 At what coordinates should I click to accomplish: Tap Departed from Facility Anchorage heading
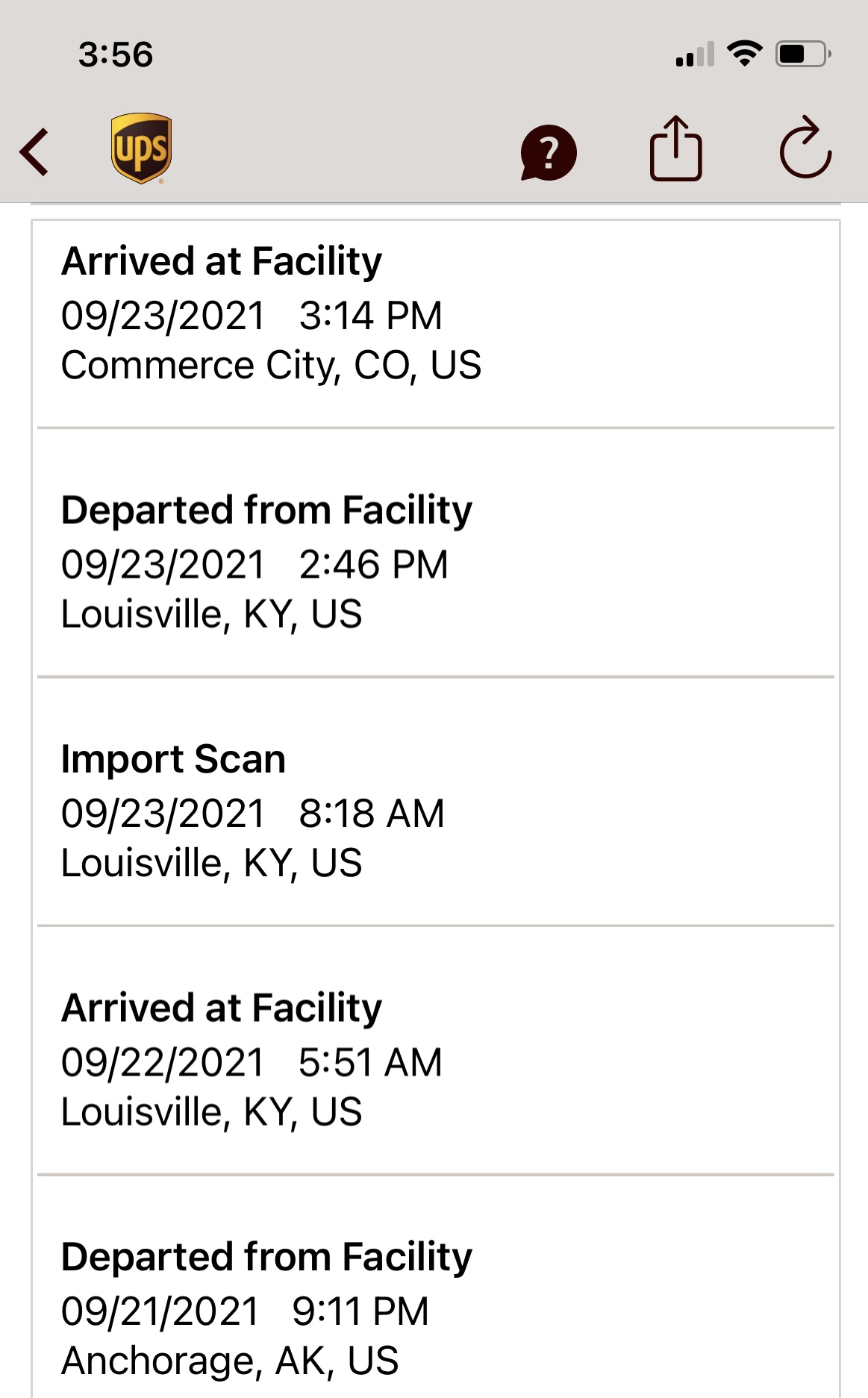(x=266, y=1257)
